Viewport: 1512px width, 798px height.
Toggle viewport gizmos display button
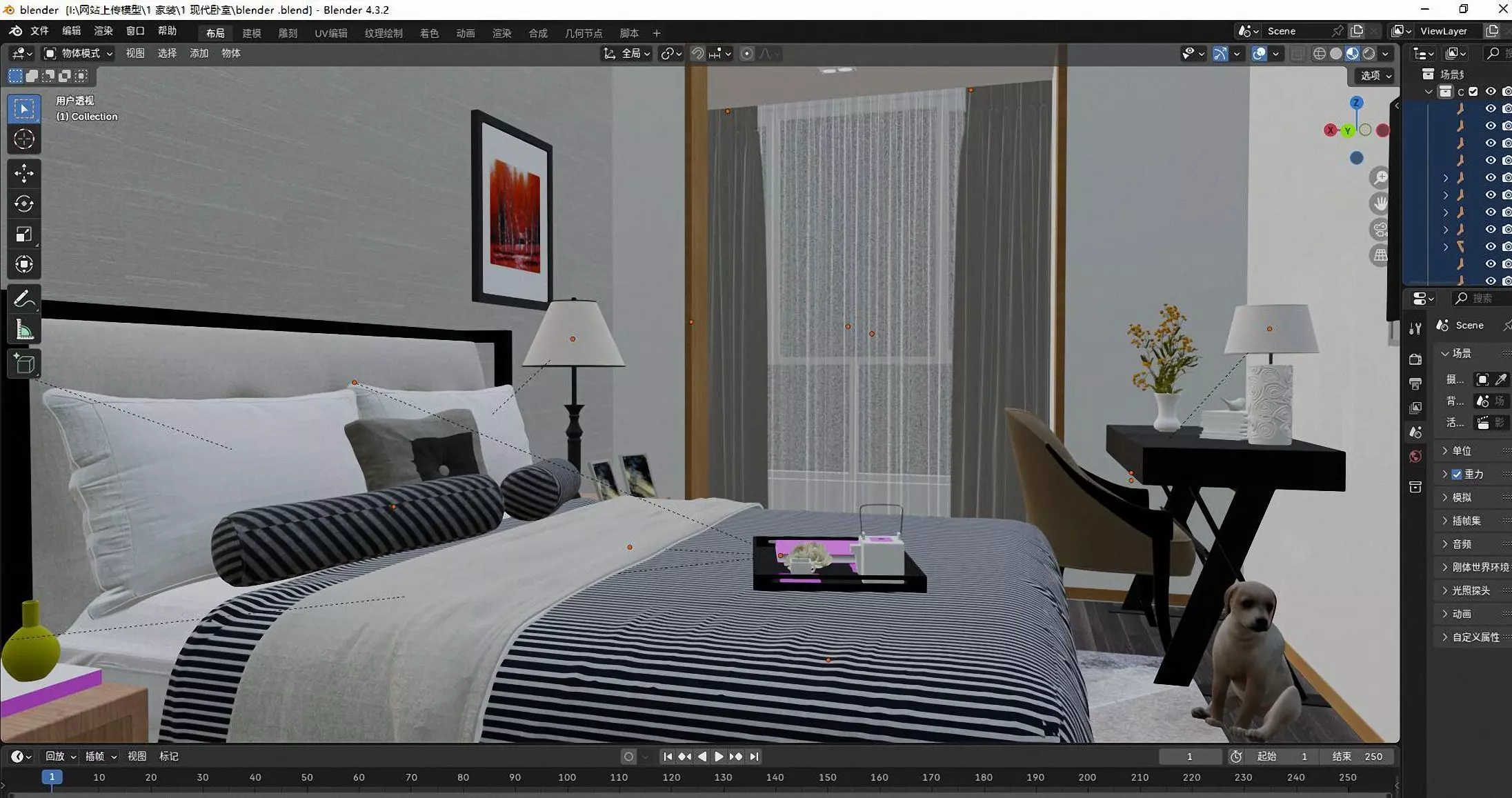(x=1220, y=54)
